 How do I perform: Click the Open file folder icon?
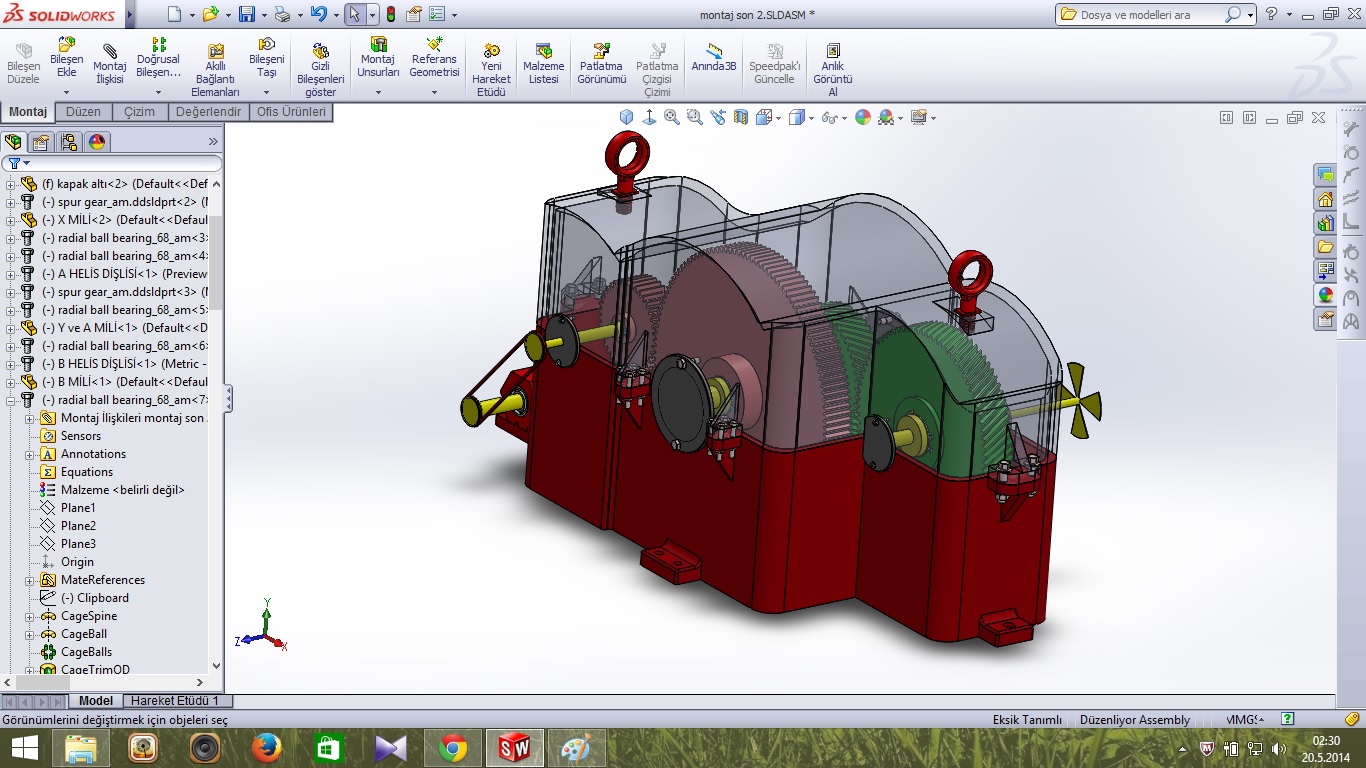(210, 14)
